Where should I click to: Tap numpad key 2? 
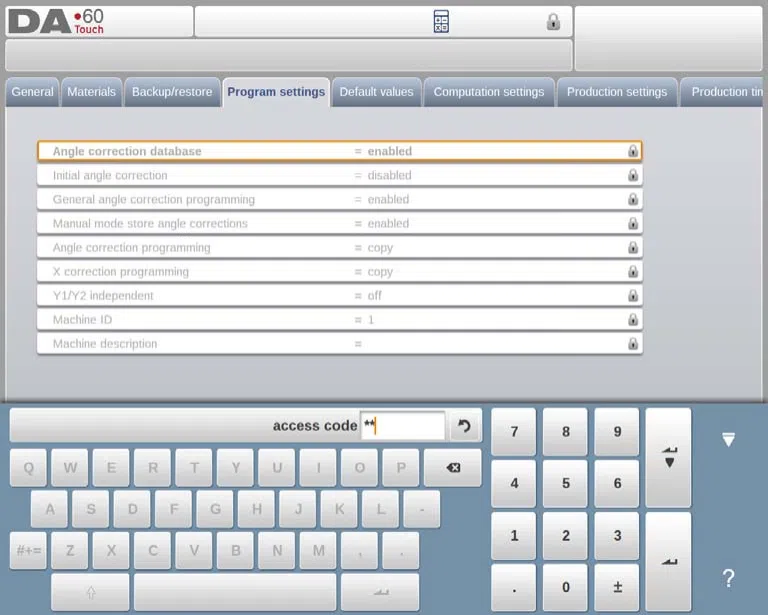[x=565, y=536]
